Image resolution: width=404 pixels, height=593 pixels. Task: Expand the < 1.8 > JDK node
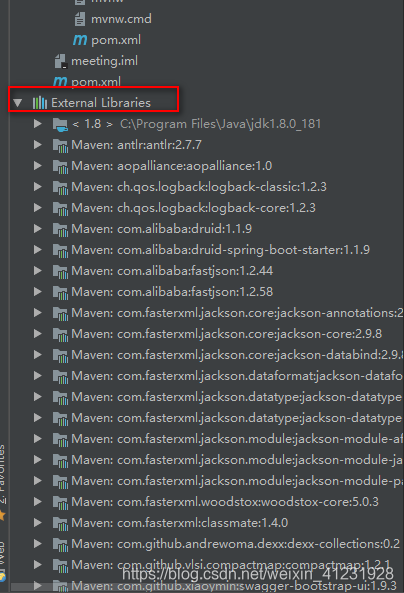37,124
